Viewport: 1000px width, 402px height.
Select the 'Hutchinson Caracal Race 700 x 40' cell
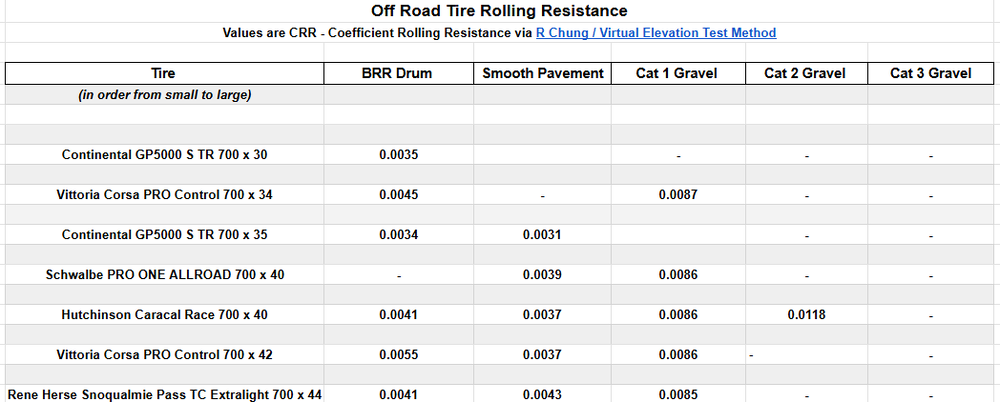click(x=165, y=315)
